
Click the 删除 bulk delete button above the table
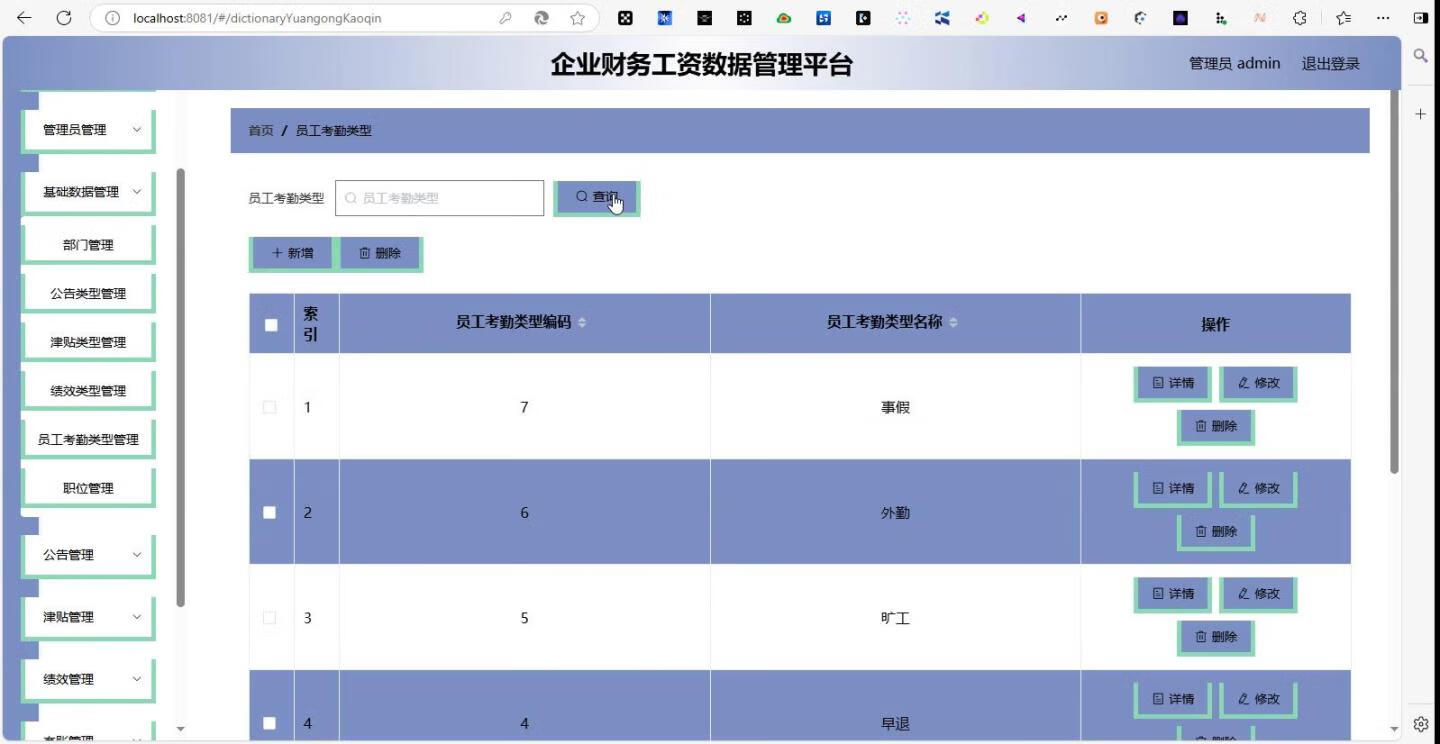379,253
